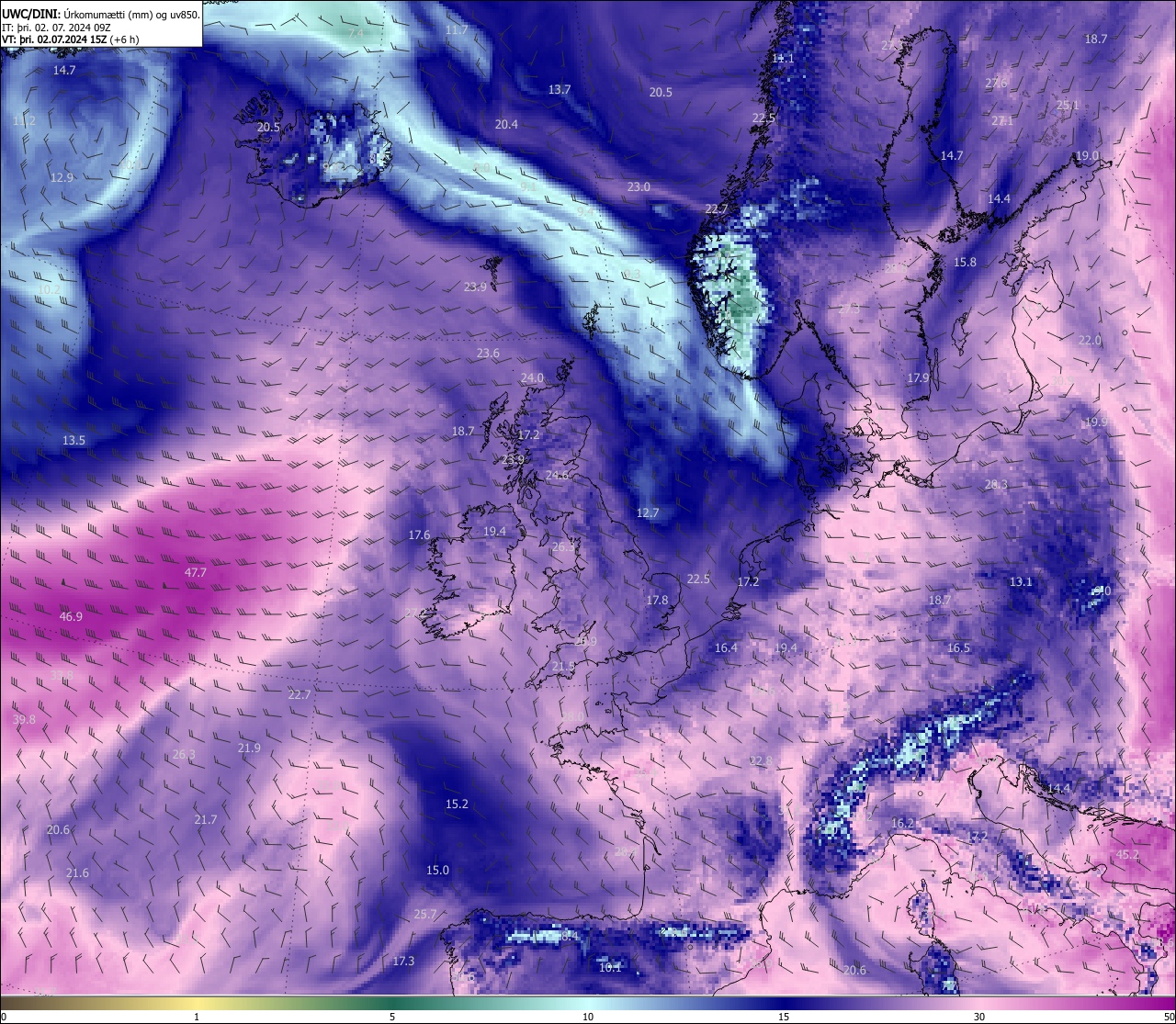Click the colorbar tick label 10
Image resolution: width=1176 pixels, height=1024 pixels.
588,1016
